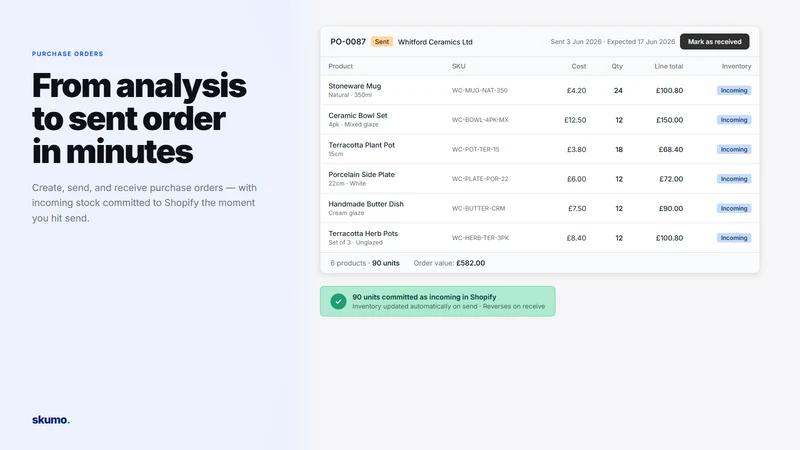The height and width of the screenshot is (450, 800).
Task: Click SKU WC-BUTTER-CRM
Action: click(479, 209)
